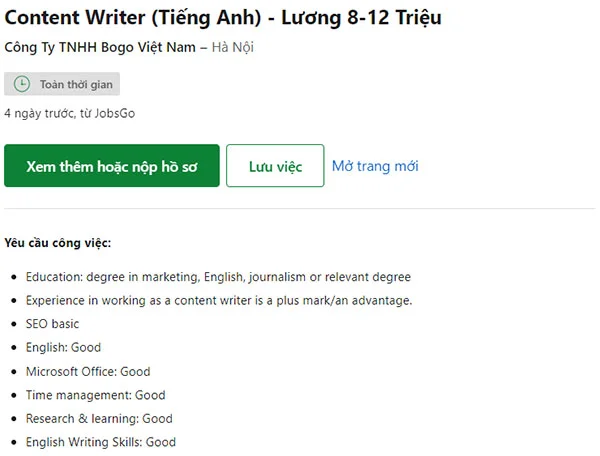Screen dimensions: 600x456
Task: Click the English Writing Skills: Good item
Action: click(x=101, y=442)
